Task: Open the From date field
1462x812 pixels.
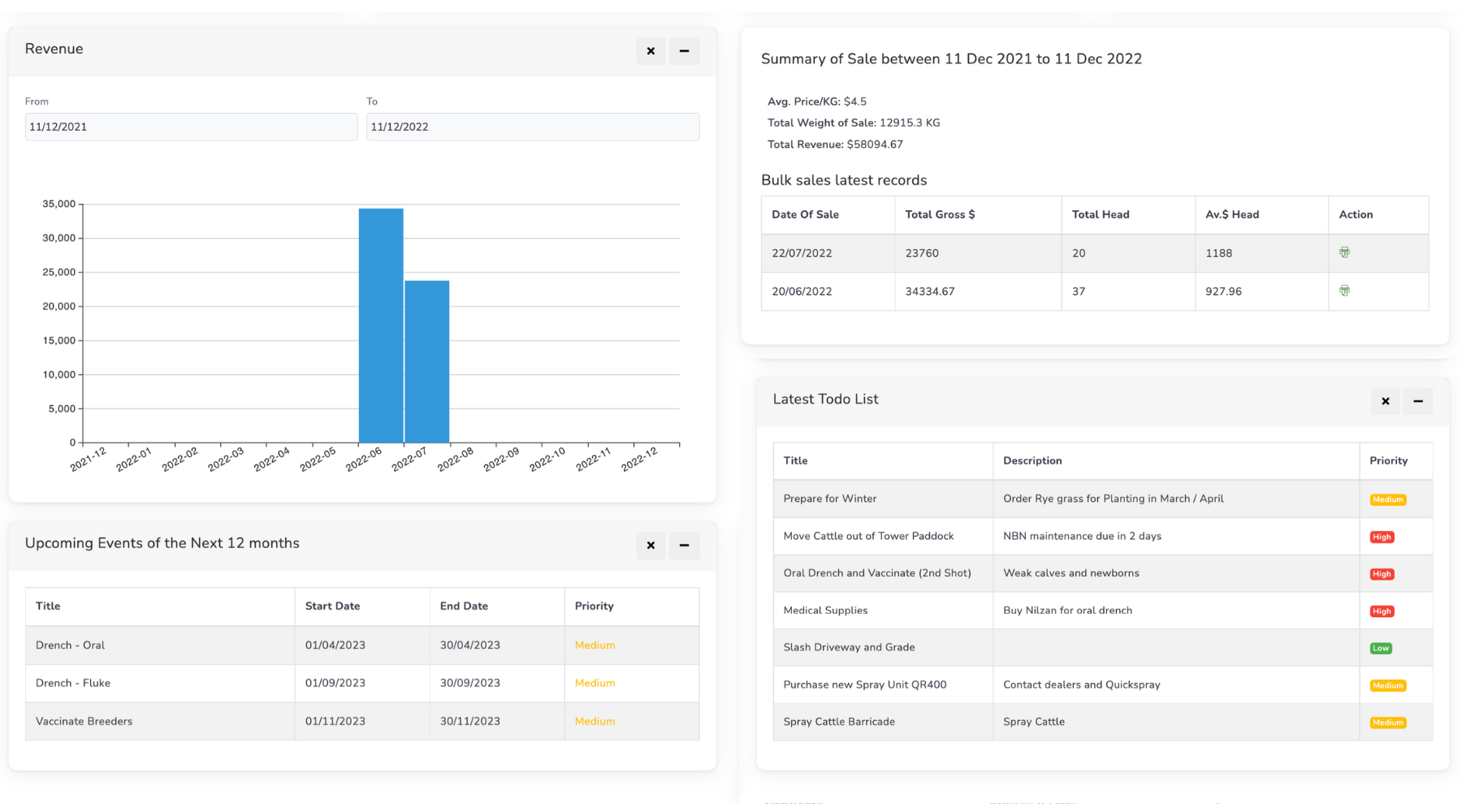Action: point(191,127)
